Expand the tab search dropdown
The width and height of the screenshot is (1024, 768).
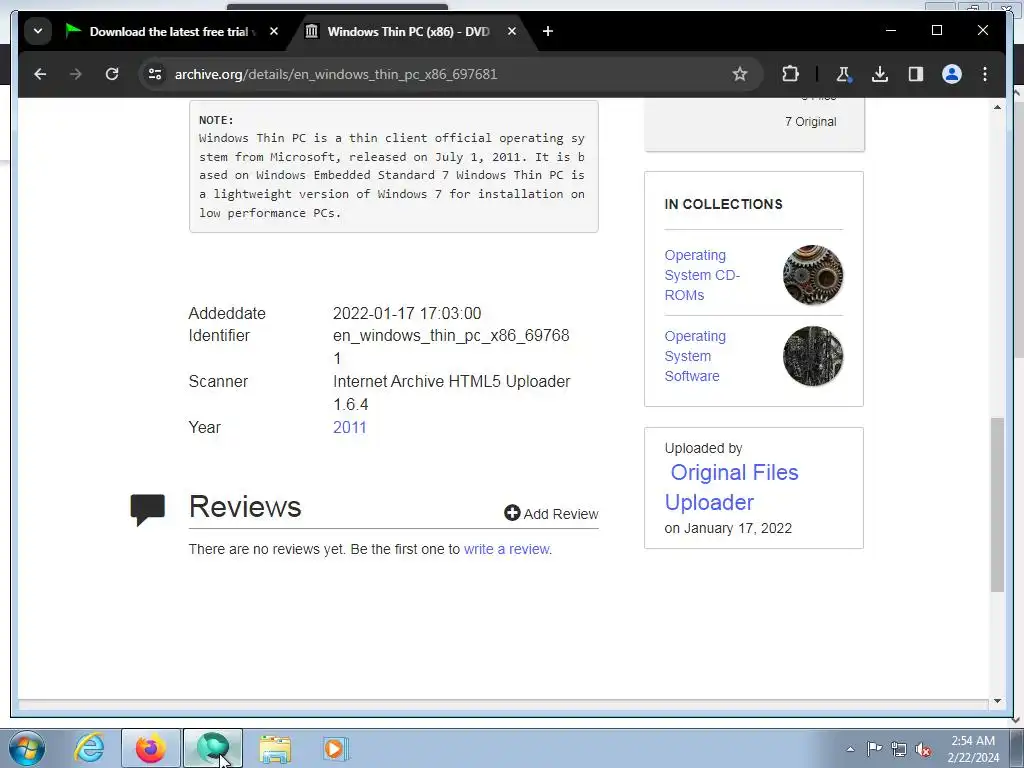pos(38,31)
